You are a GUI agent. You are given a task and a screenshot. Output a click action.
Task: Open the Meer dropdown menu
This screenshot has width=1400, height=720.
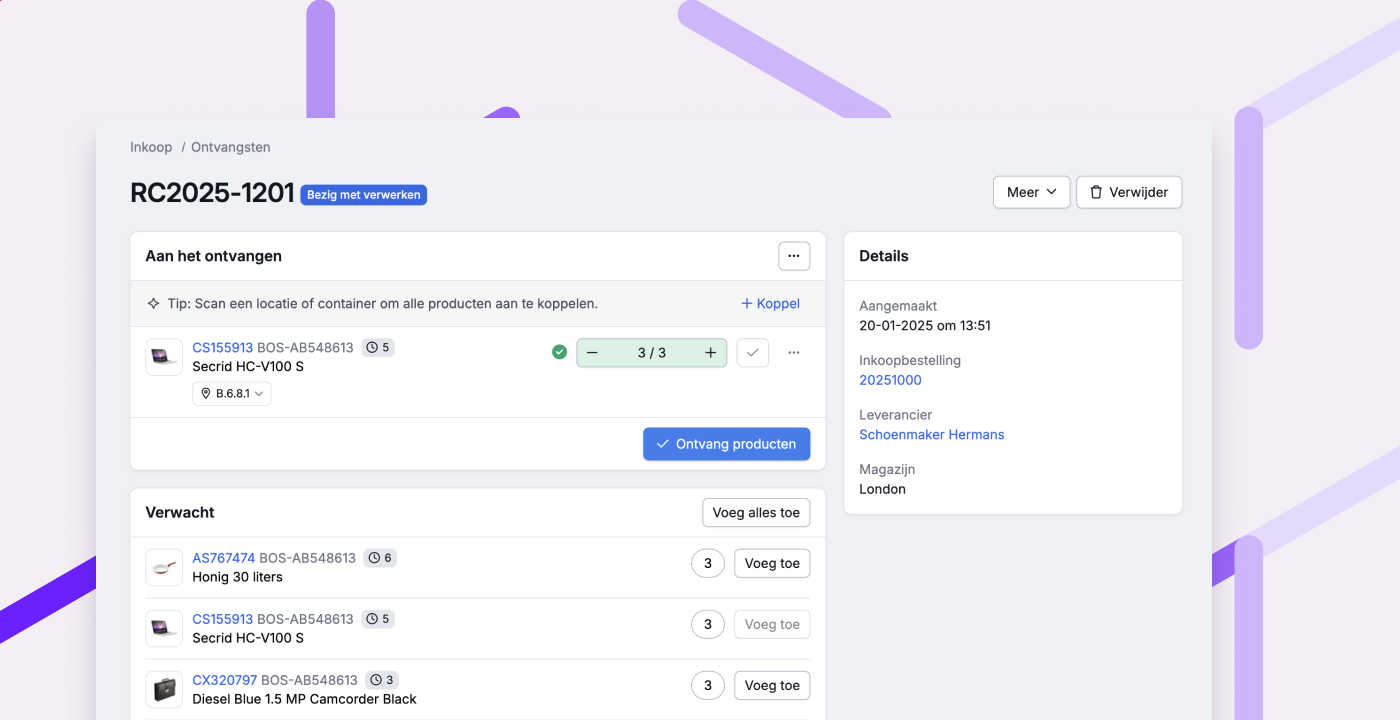1031,192
